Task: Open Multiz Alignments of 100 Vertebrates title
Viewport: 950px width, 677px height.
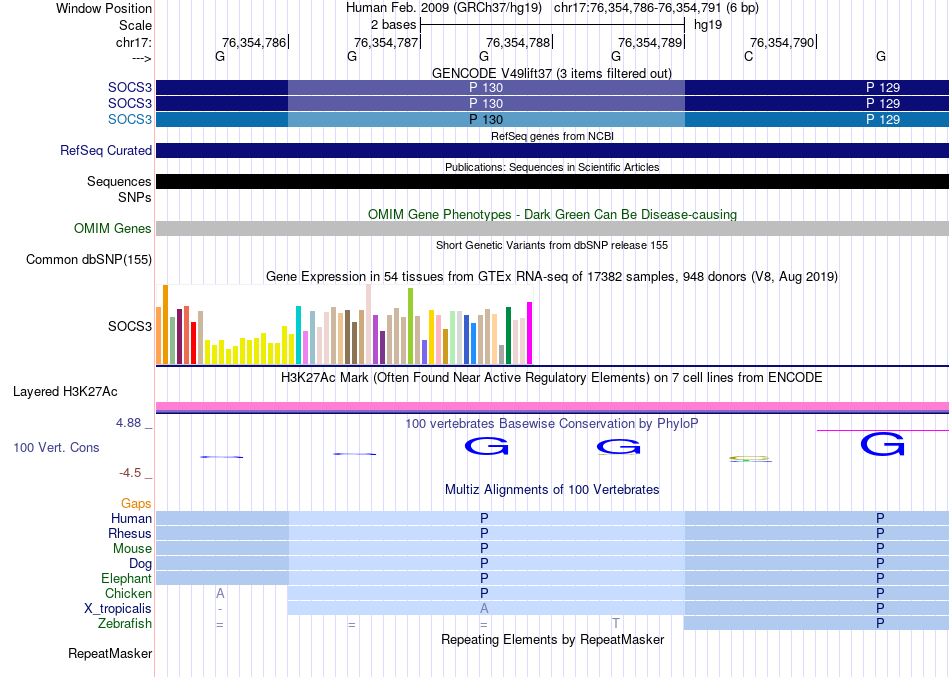Action: [x=552, y=490]
